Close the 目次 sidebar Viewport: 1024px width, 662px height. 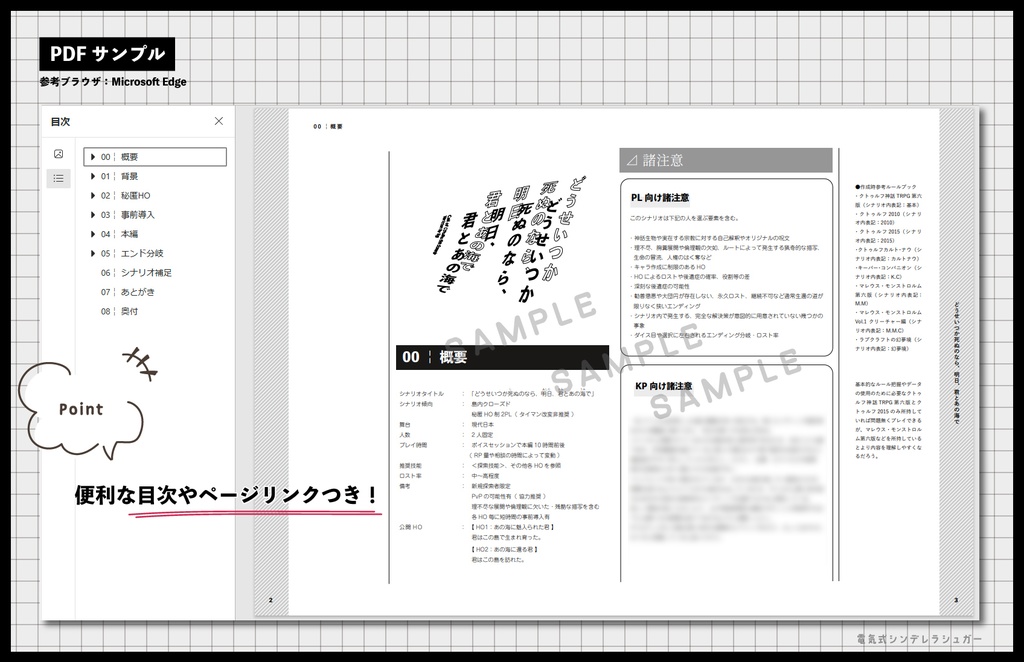[x=219, y=121]
